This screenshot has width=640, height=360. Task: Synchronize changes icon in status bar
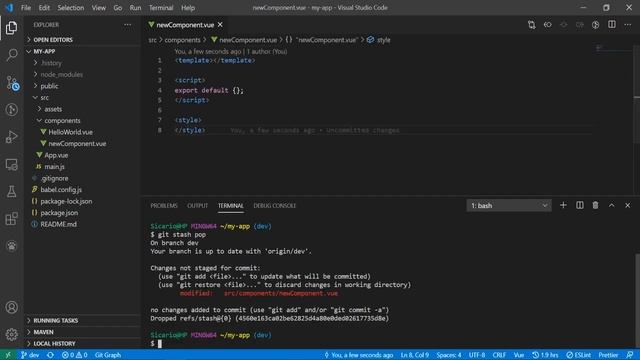pos(50,355)
